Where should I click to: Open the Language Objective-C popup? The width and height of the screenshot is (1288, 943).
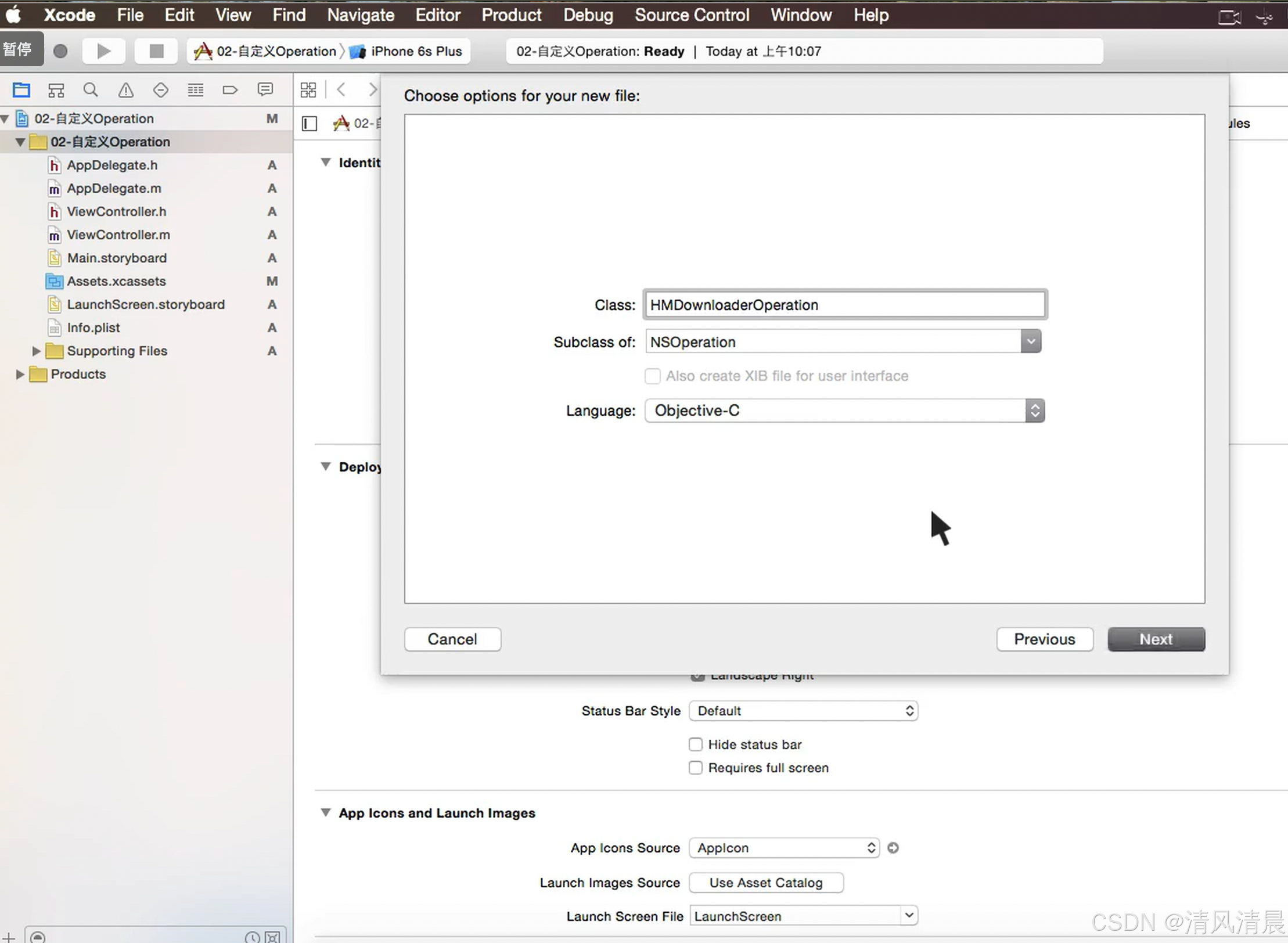coord(844,411)
